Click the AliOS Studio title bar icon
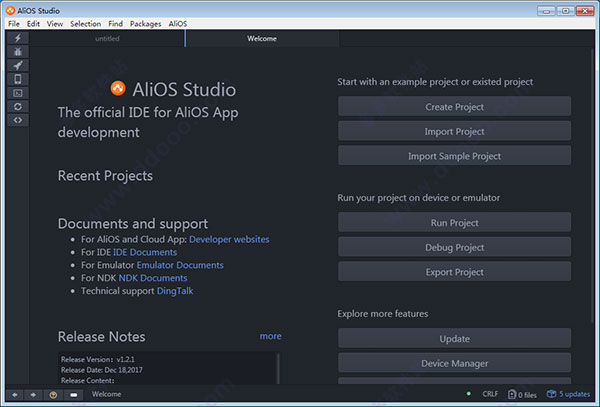 10,10
